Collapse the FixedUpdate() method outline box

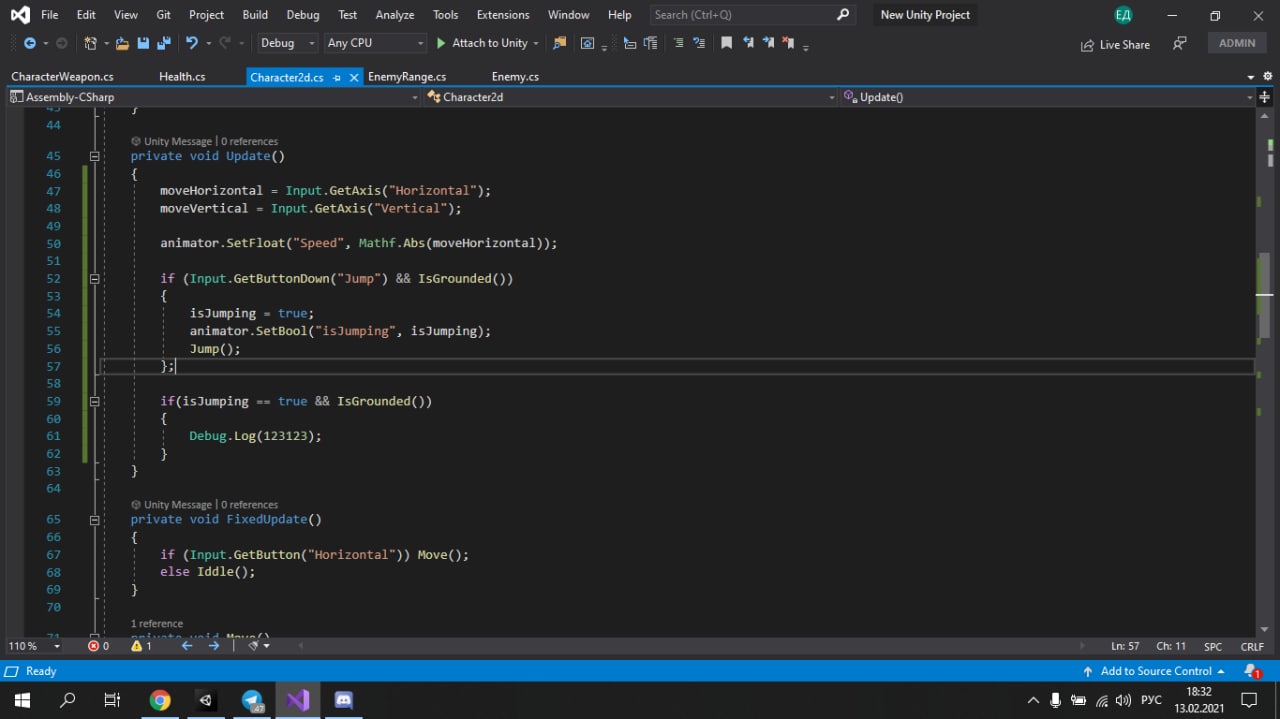point(95,520)
